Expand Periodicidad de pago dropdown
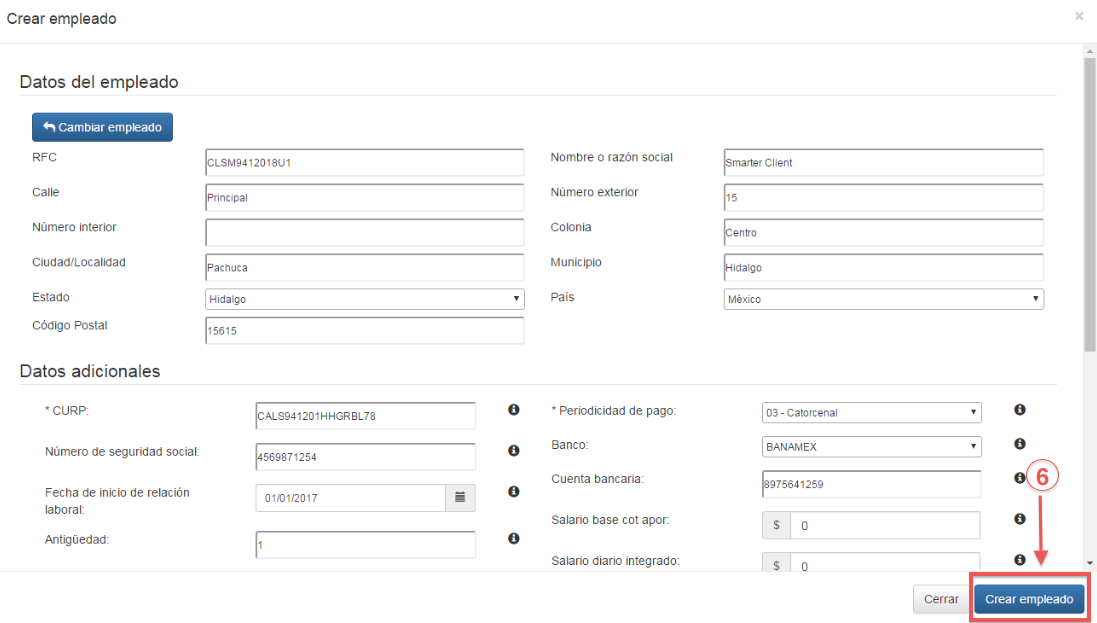Viewport: 1097px width, 623px height. tap(872, 412)
